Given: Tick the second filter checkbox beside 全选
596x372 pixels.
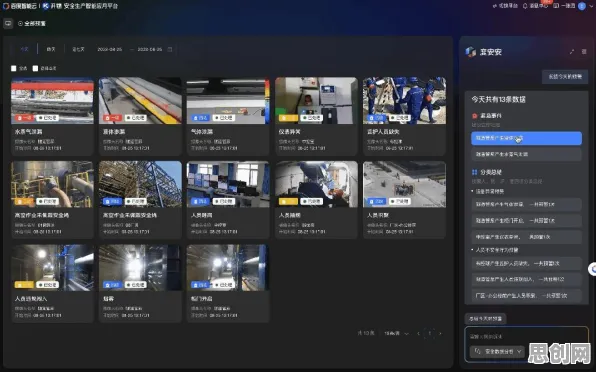Looking at the screenshot, I should [35, 68].
